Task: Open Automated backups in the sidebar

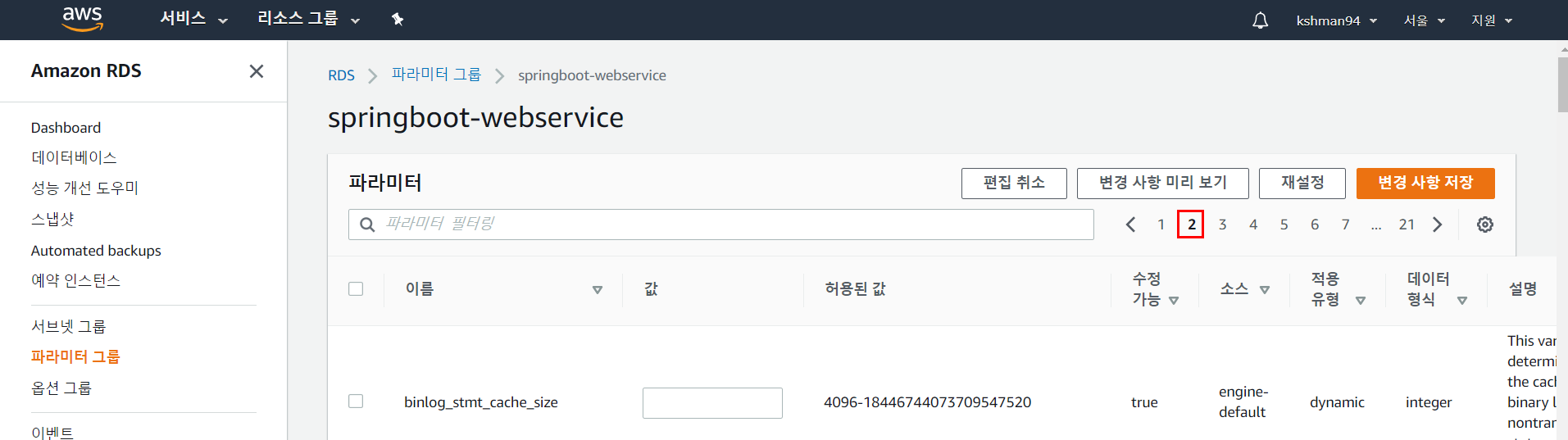Action: (x=96, y=251)
